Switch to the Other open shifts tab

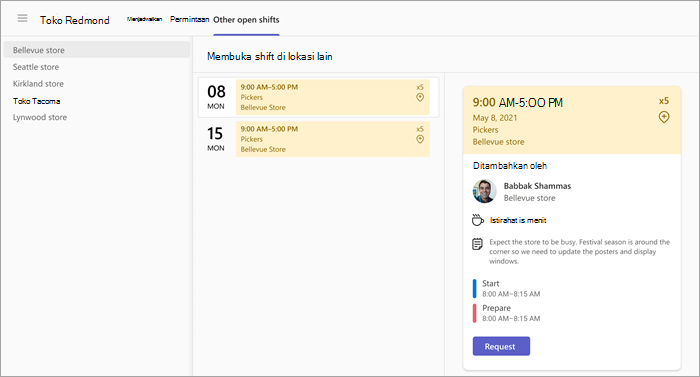pos(246,20)
